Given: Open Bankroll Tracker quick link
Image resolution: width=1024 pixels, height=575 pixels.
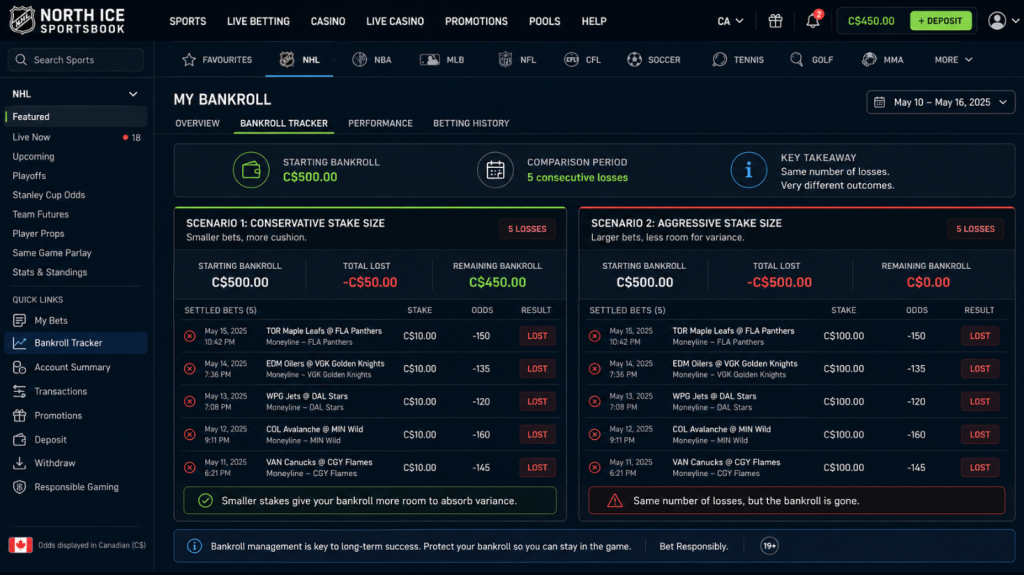Looking at the screenshot, I should click(x=76, y=343).
